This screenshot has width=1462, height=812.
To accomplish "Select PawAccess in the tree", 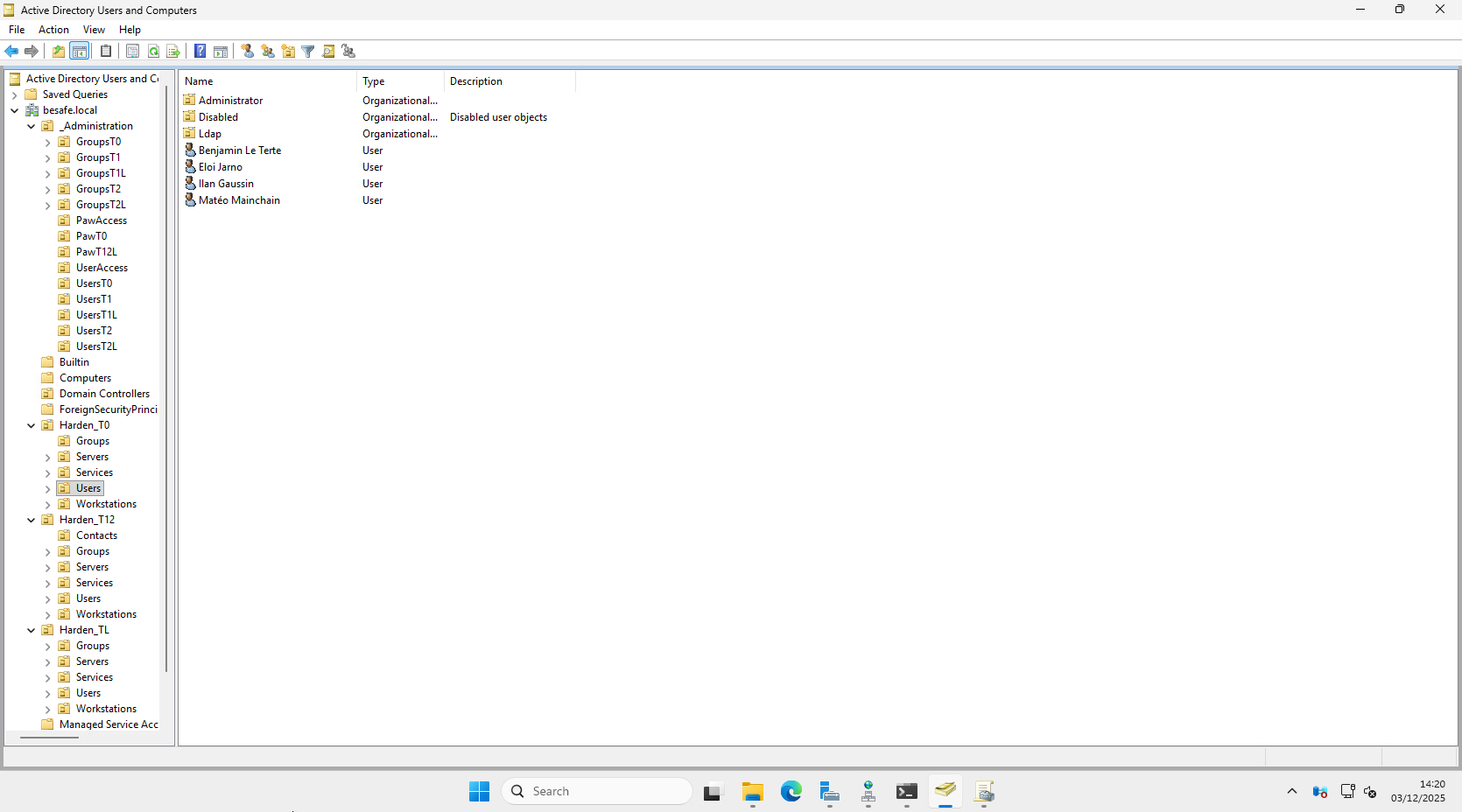I will tap(101, 220).
